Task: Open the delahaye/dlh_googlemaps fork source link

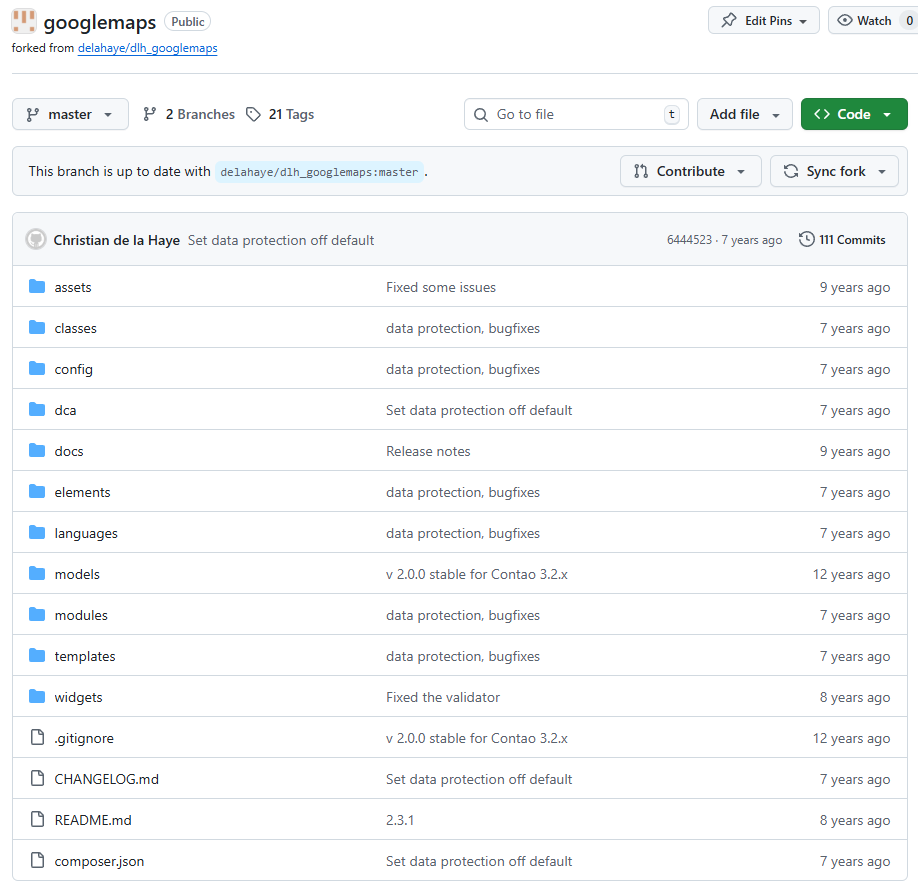Action: (x=147, y=48)
